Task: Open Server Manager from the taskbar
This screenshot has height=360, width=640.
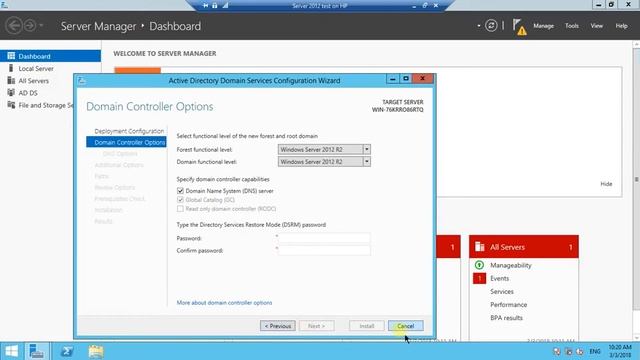Action: (x=36, y=351)
